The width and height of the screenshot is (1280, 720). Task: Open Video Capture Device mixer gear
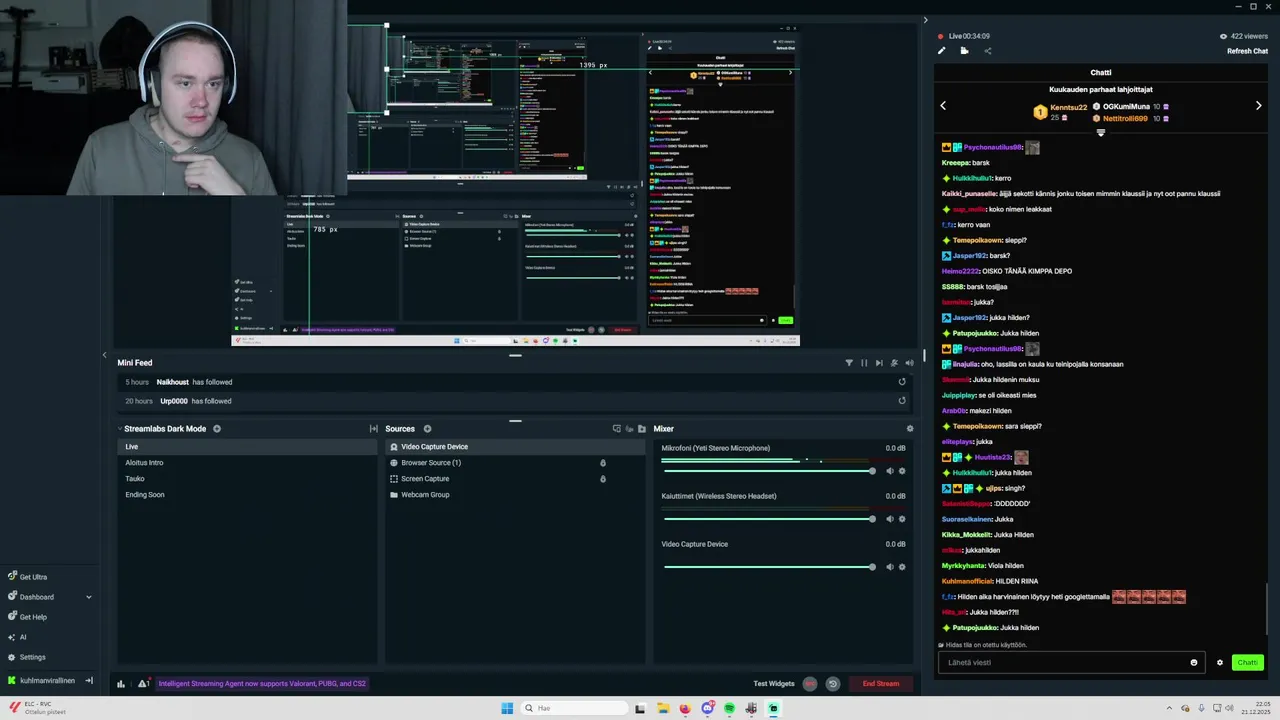pyautogui.click(x=902, y=567)
